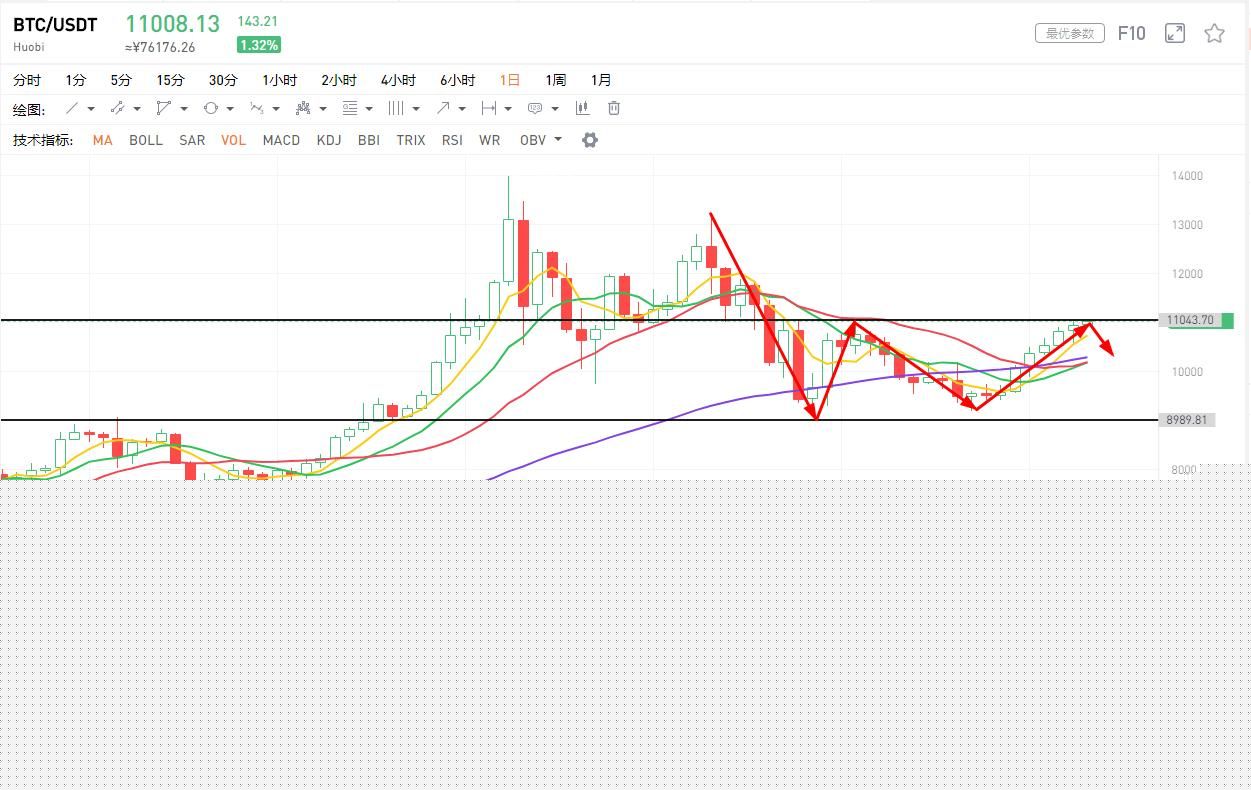The height and width of the screenshot is (790, 1251).
Task: Open indicator settings gear icon
Action: point(590,140)
